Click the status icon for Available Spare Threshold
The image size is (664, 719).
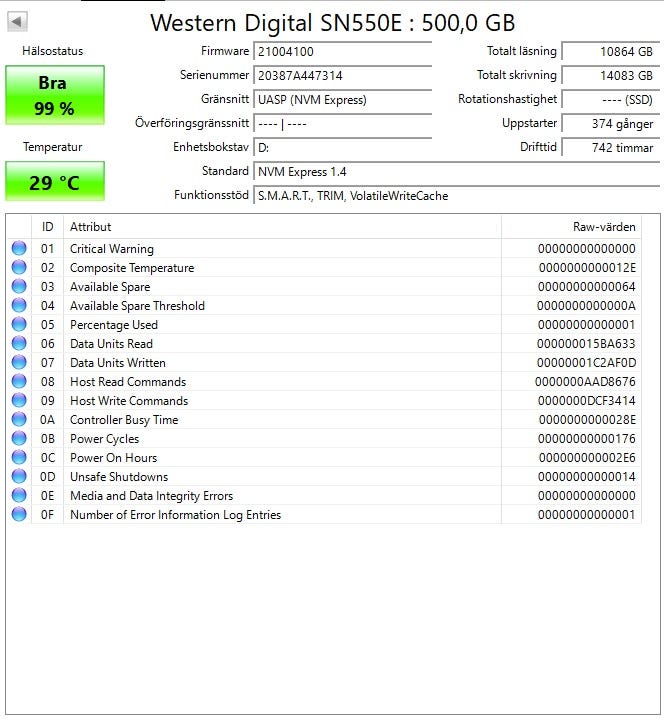click(x=19, y=305)
